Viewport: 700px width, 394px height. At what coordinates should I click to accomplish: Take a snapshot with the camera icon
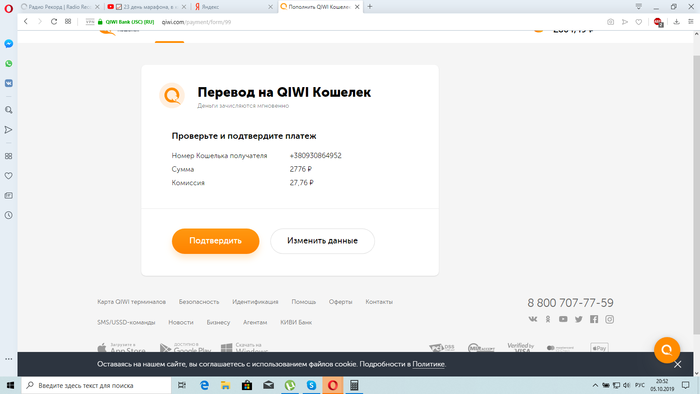(x=610, y=22)
